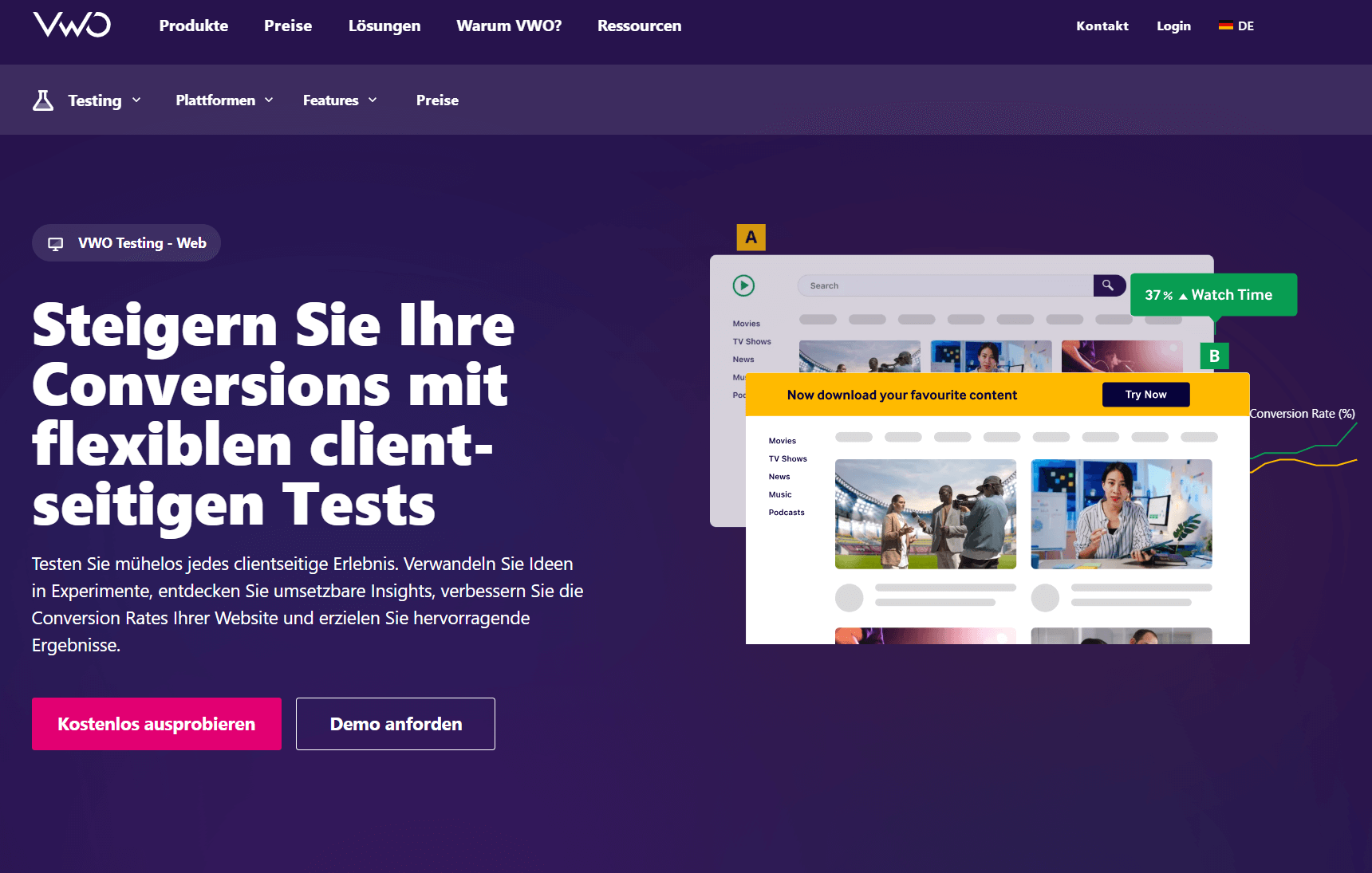Image resolution: width=1372 pixels, height=873 pixels.
Task: Open the DE language selector
Action: (x=1236, y=26)
